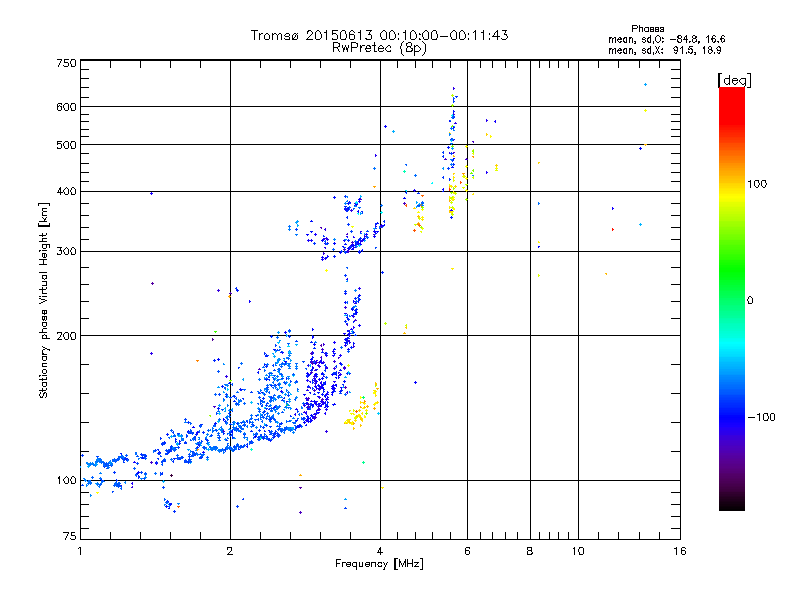Click the '200' height axis tick label
Screen dimensions: 800x600
point(66,336)
